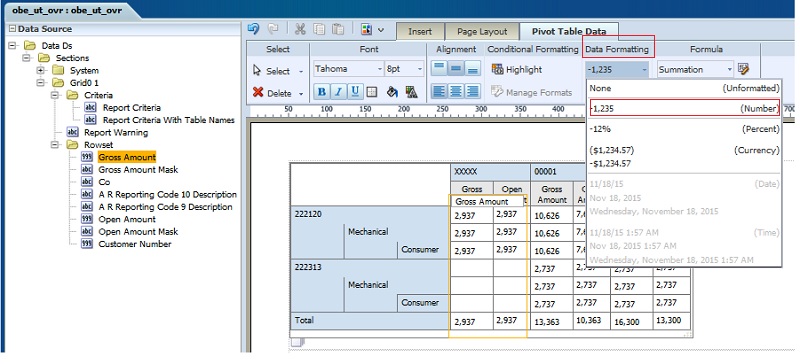Collapse the Sections tree node

[27, 58]
